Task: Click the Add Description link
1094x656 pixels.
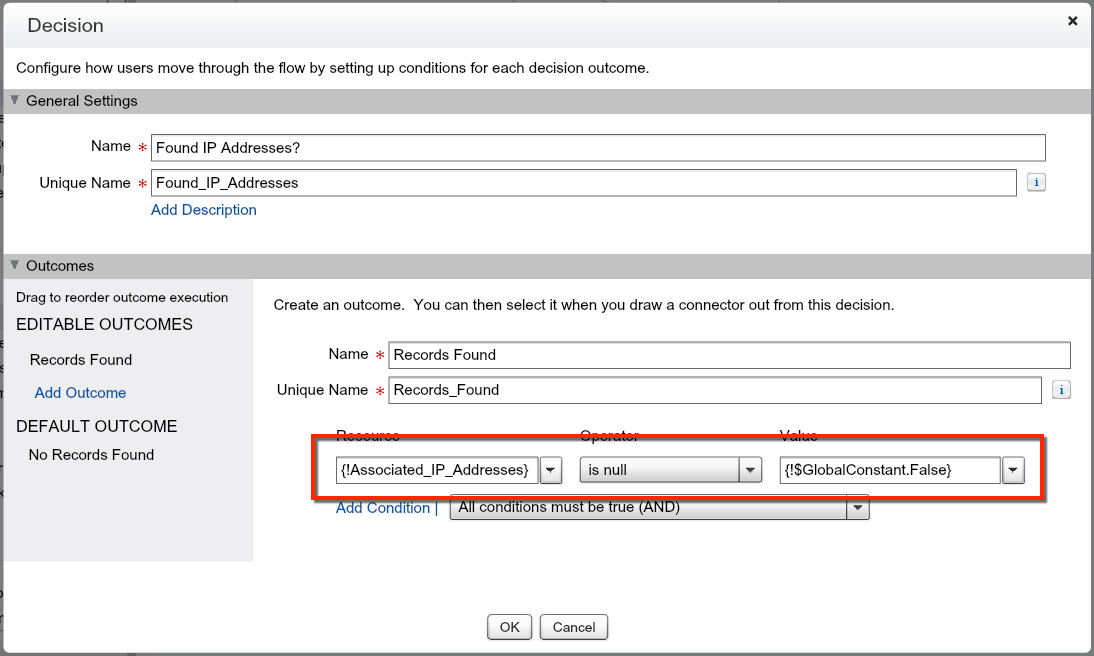Action: (203, 210)
